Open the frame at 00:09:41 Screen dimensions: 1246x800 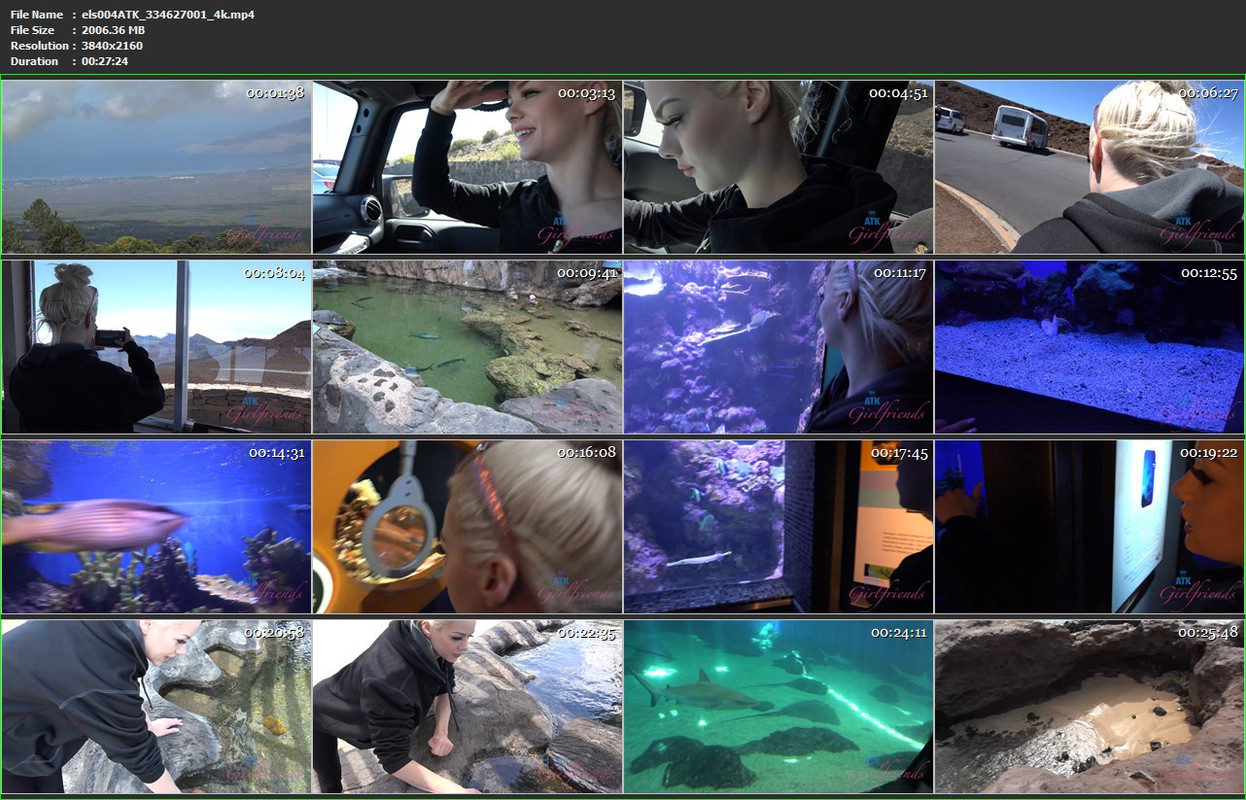[467, 347]
